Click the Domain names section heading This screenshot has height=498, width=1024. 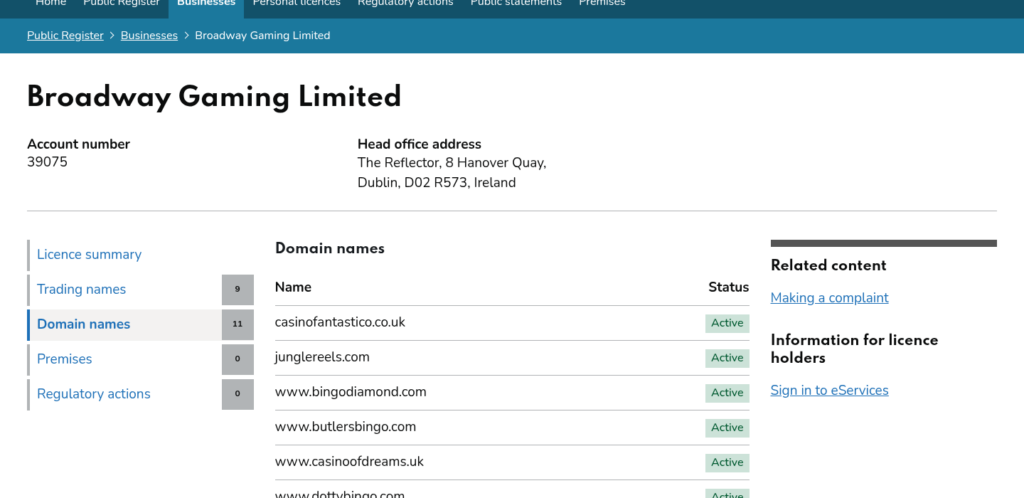pos(330,249)
